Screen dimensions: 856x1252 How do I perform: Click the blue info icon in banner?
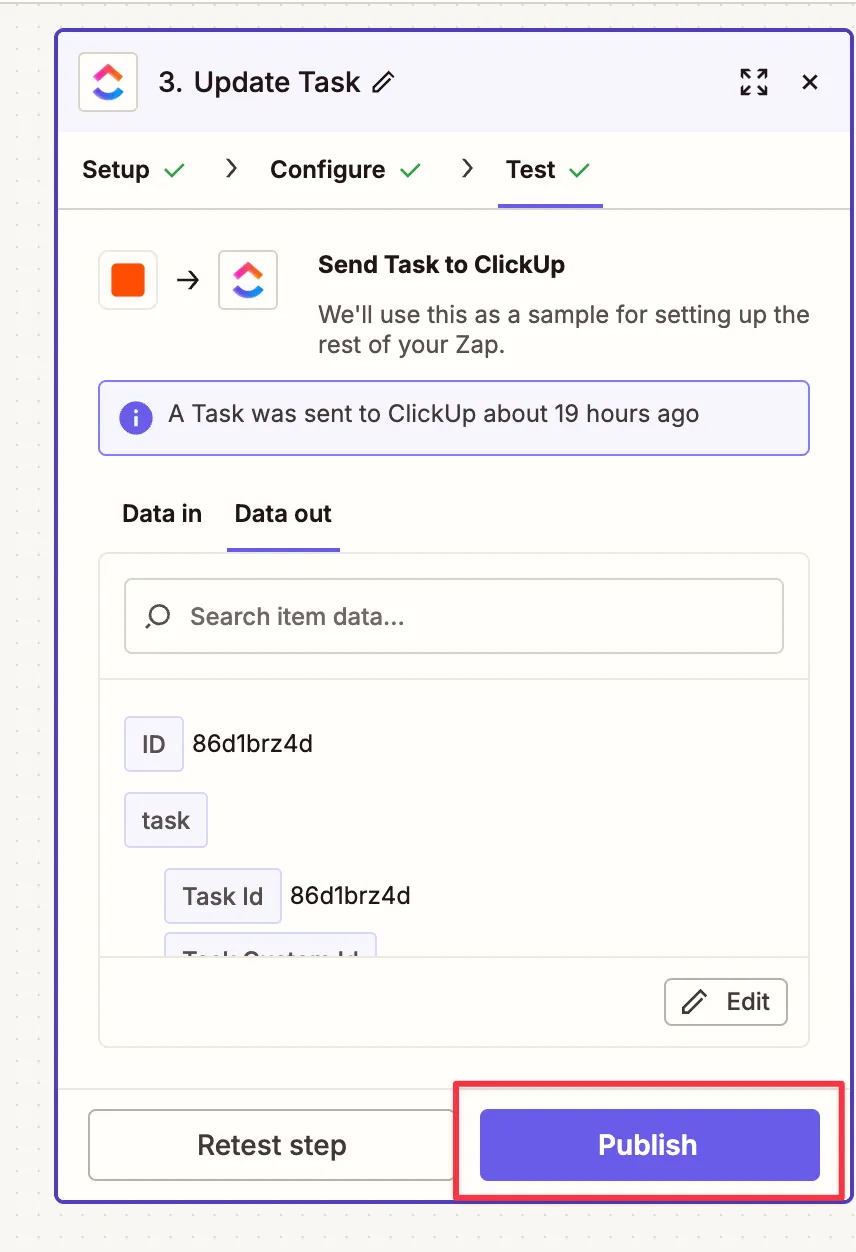[136, 416]
